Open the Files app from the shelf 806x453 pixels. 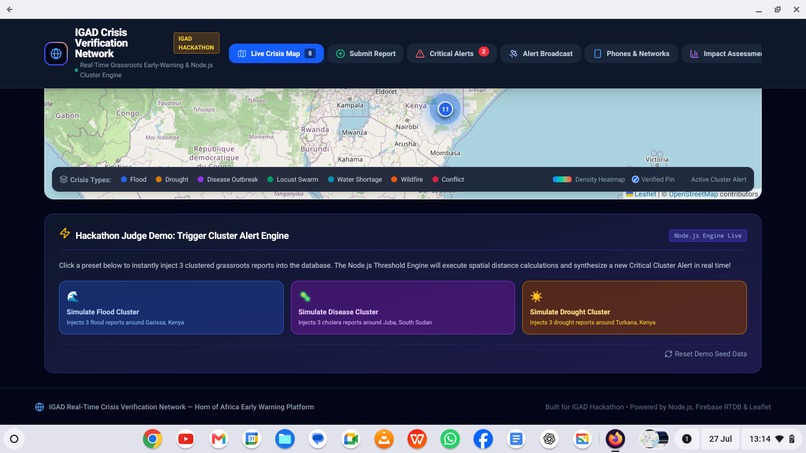285,439
